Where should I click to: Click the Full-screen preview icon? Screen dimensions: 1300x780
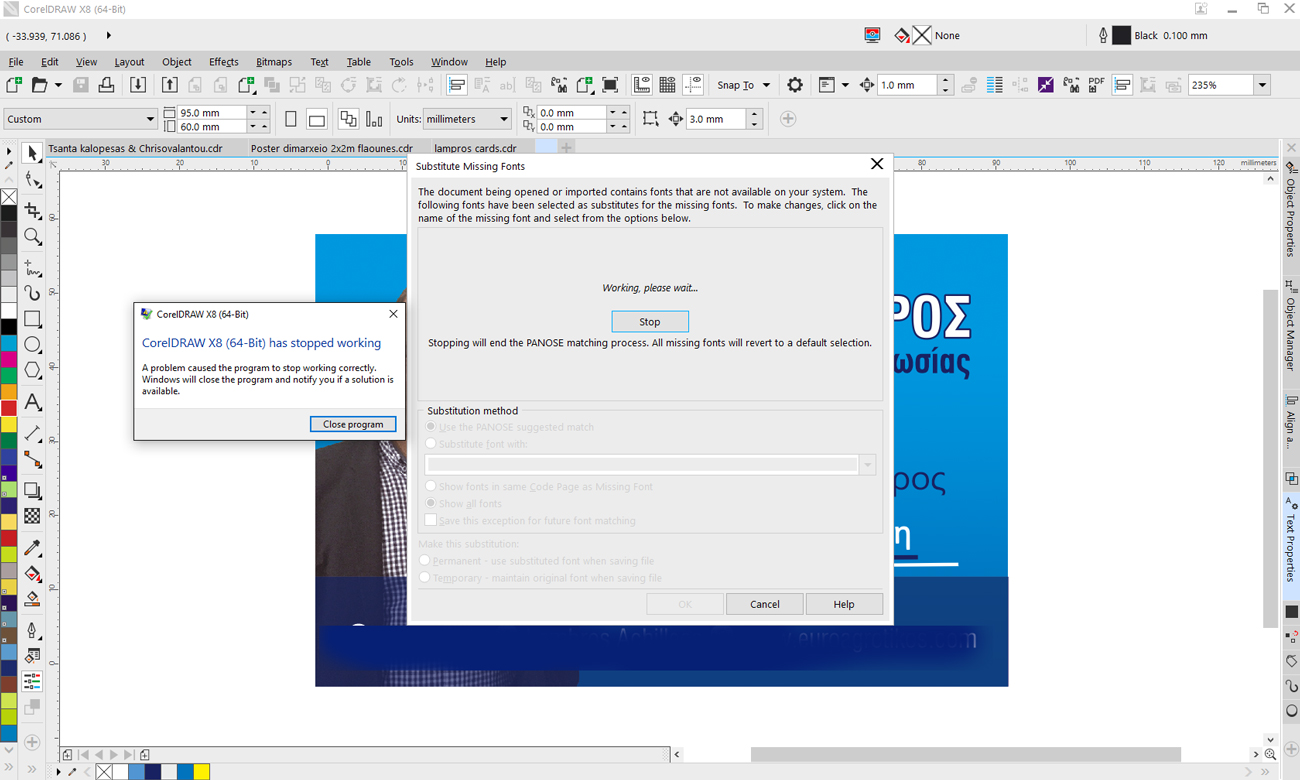[x=610, y=85]
